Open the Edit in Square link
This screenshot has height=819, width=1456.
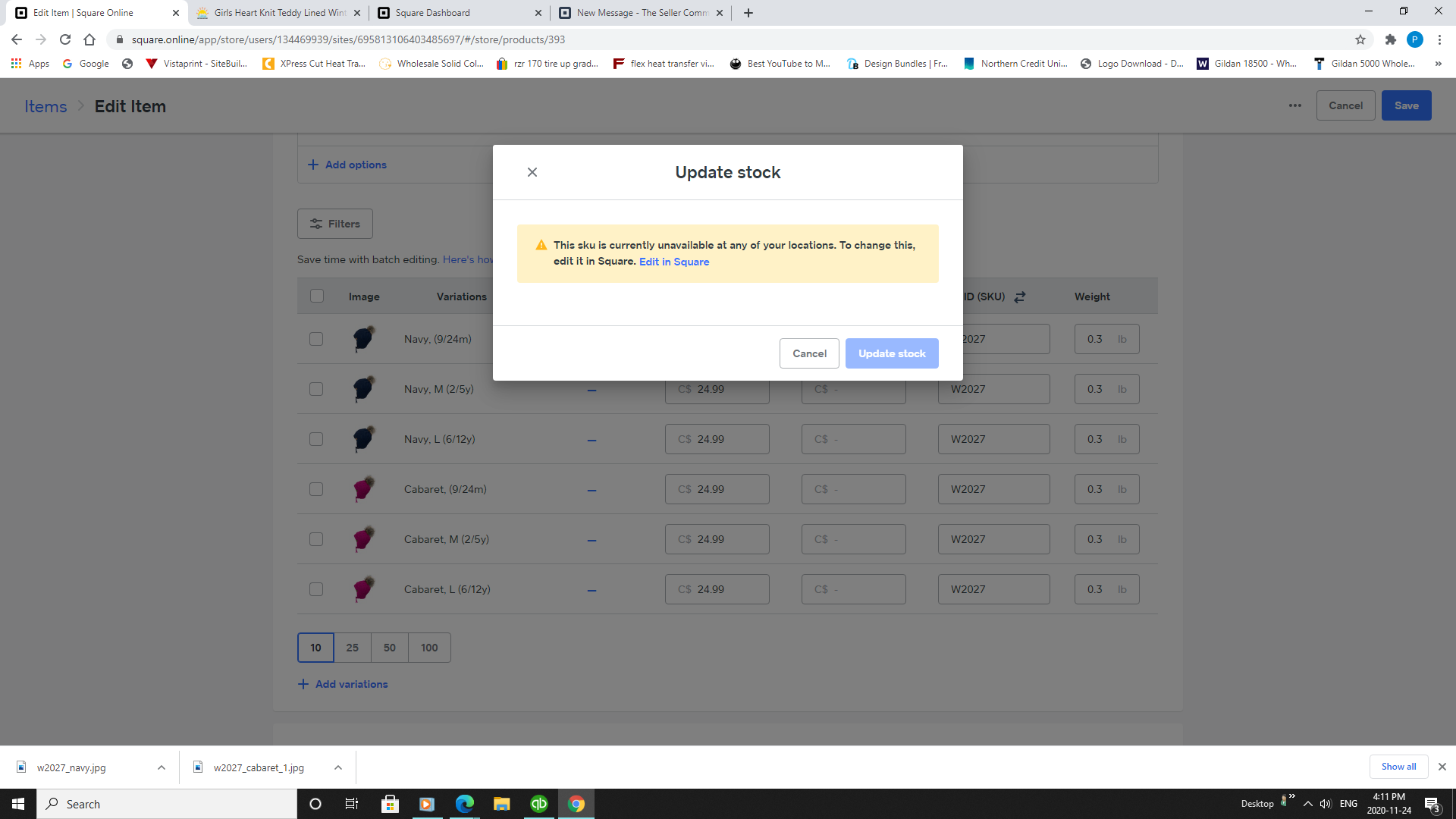[674, 262]
